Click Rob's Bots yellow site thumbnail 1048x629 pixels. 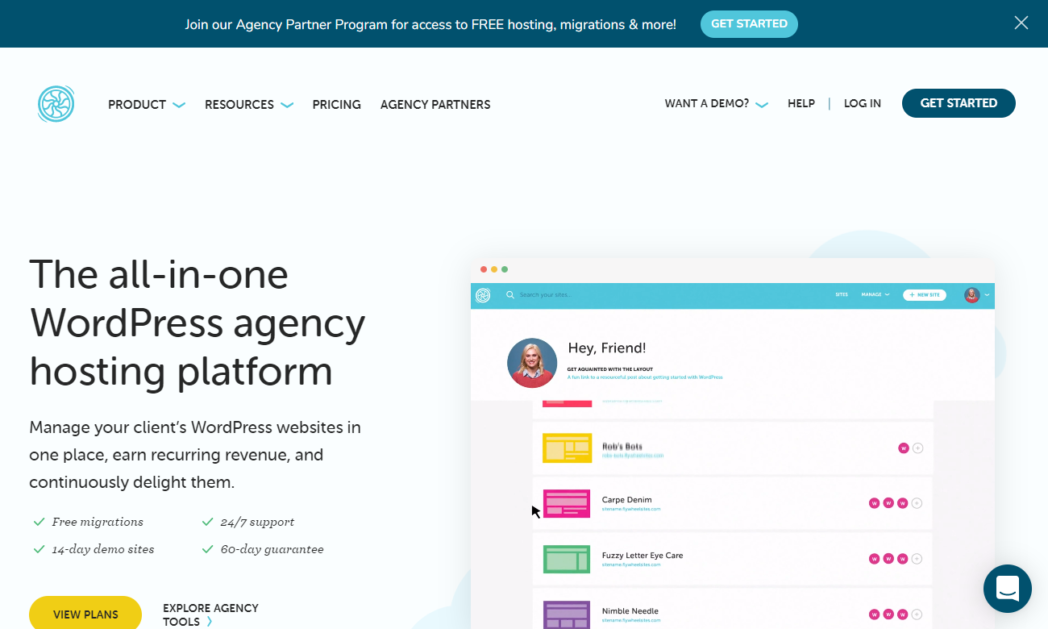coord(567,448)
